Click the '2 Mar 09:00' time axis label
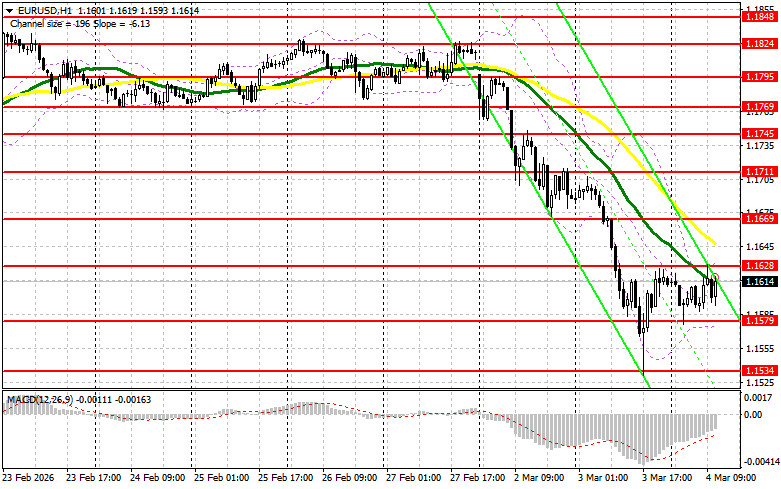This screenshot has height=489, width=781. pyautogui.click(x=539, y=478)
